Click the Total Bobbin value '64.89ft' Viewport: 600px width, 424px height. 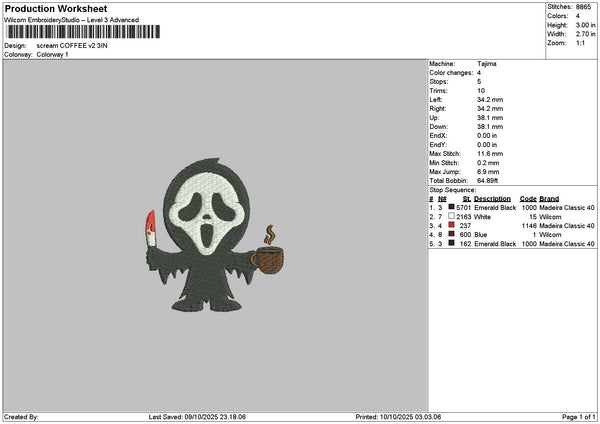coord(488,181)
